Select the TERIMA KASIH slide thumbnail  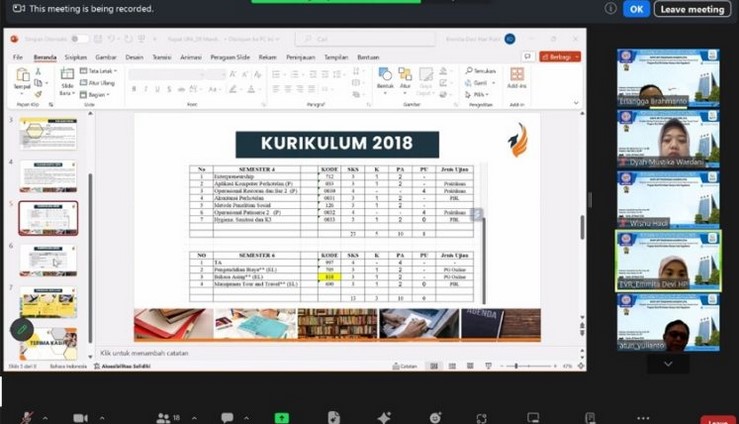point(47,341)
